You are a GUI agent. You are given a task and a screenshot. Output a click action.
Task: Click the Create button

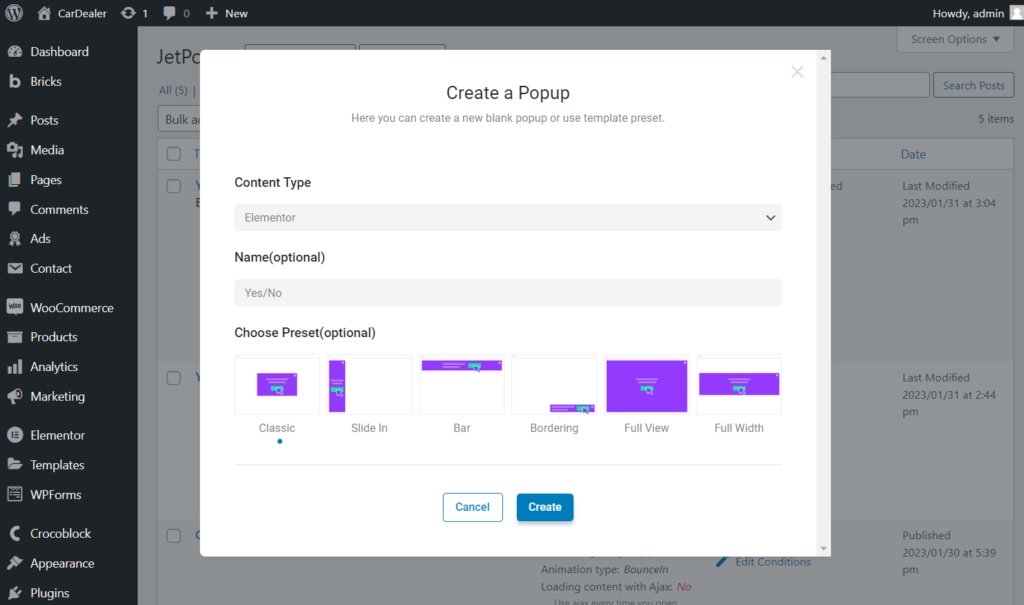545,507
